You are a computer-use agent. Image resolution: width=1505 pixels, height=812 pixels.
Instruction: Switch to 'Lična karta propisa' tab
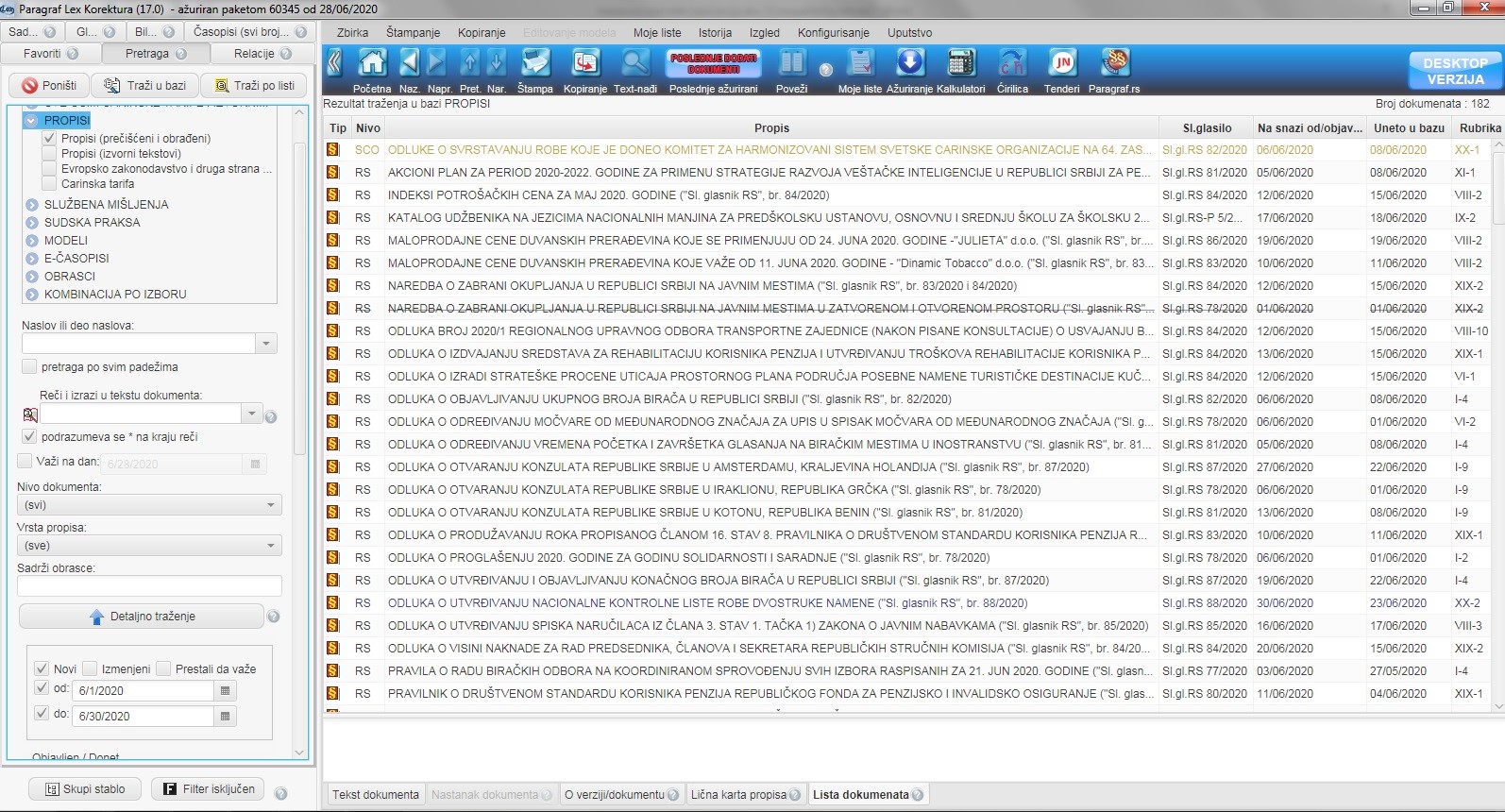[x=738, y=795]
